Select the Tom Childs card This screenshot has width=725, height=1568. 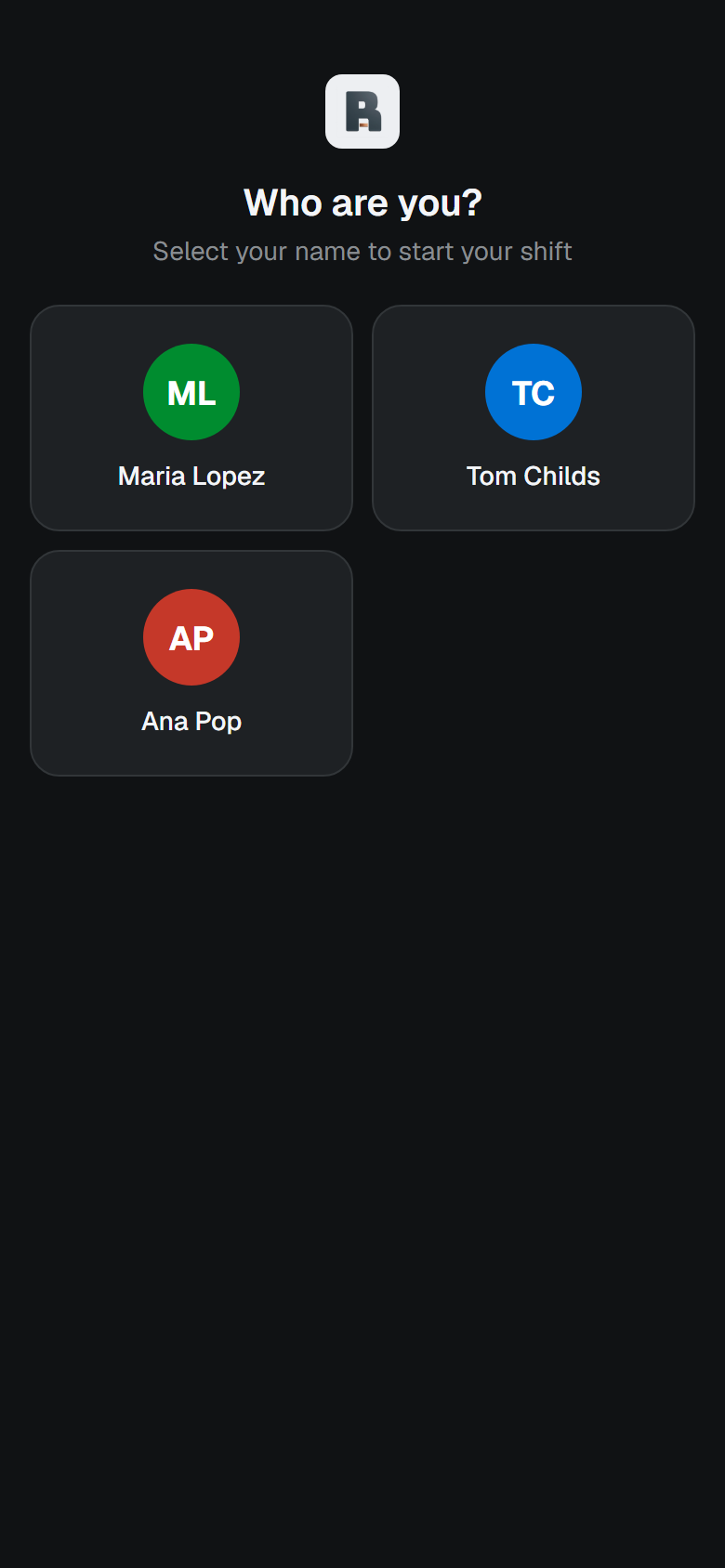534,418
